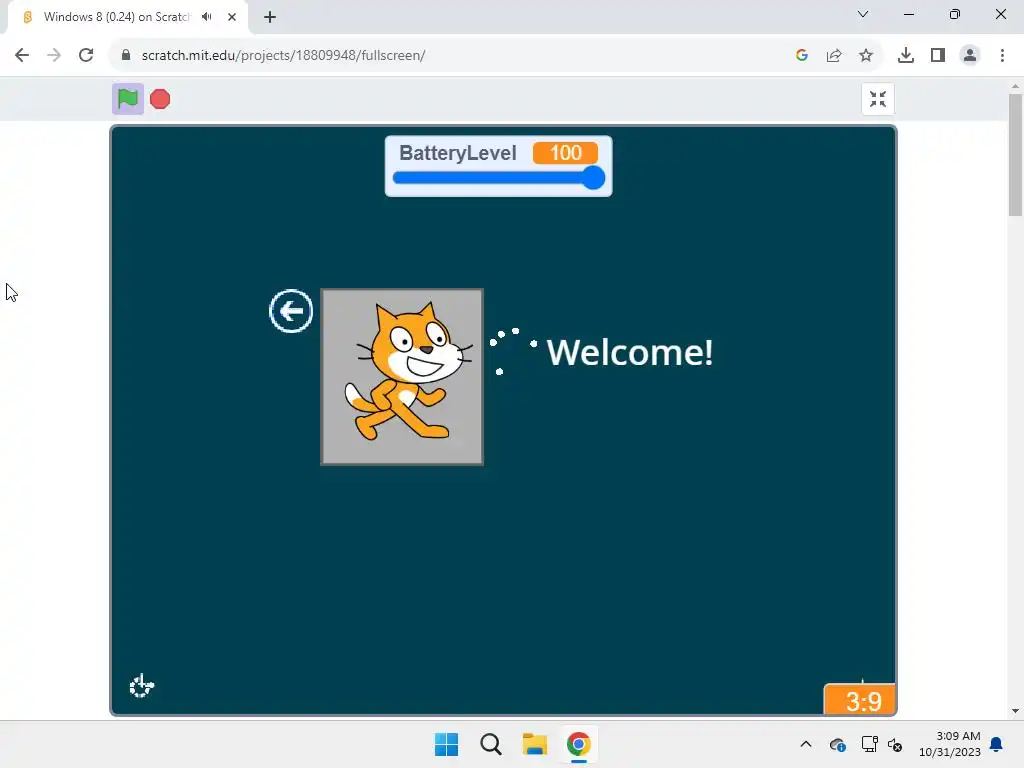This screenshot has width=1024, height=768.
Task: Click the BatteryLevel value 100
Action: (x=566, y=153)
